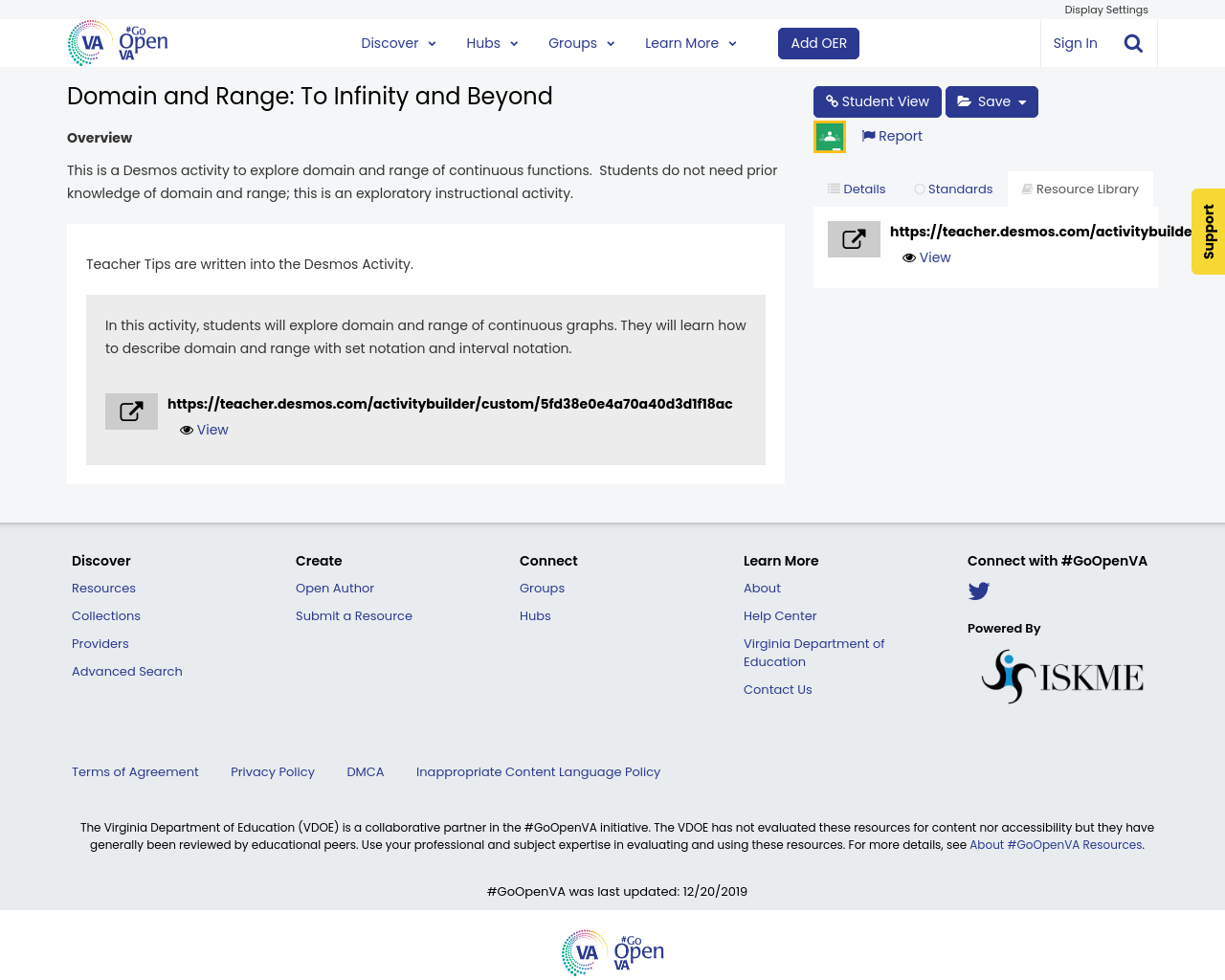Select the Standards radio tab
1225x980 pixels.
point(953,188)
